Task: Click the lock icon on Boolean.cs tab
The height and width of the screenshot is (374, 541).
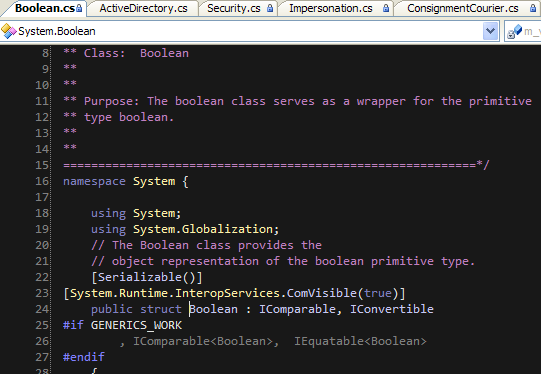Action: click(79, 8)
